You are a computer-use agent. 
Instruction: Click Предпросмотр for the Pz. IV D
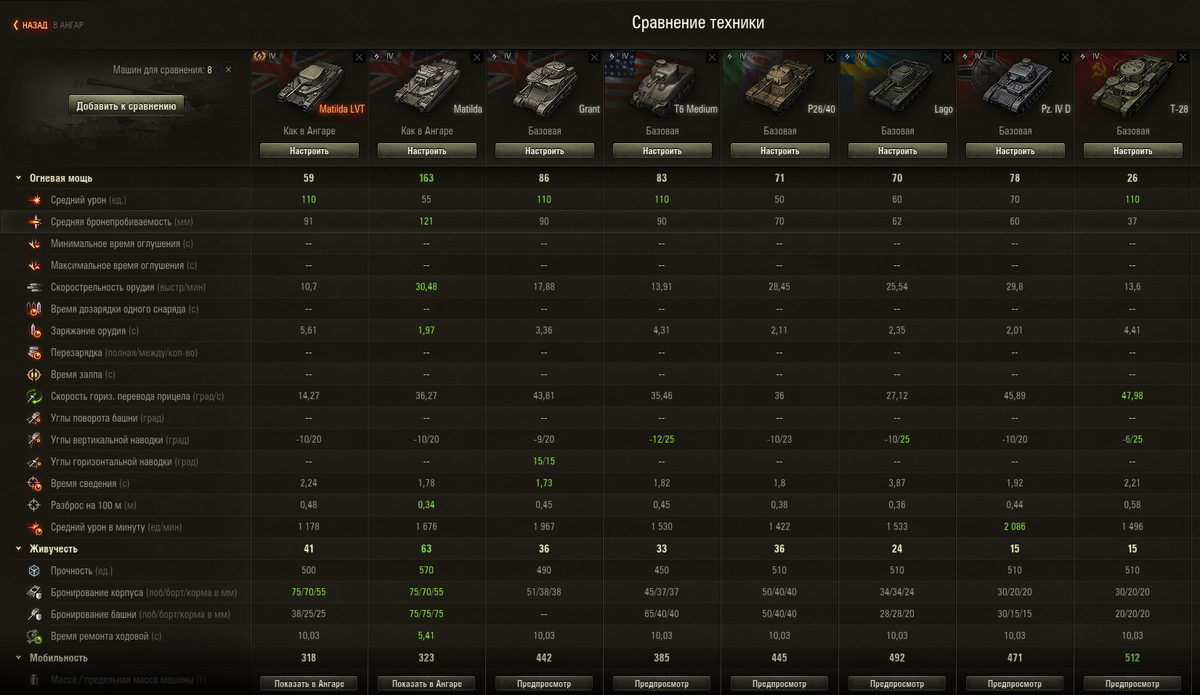[1015, 684]
